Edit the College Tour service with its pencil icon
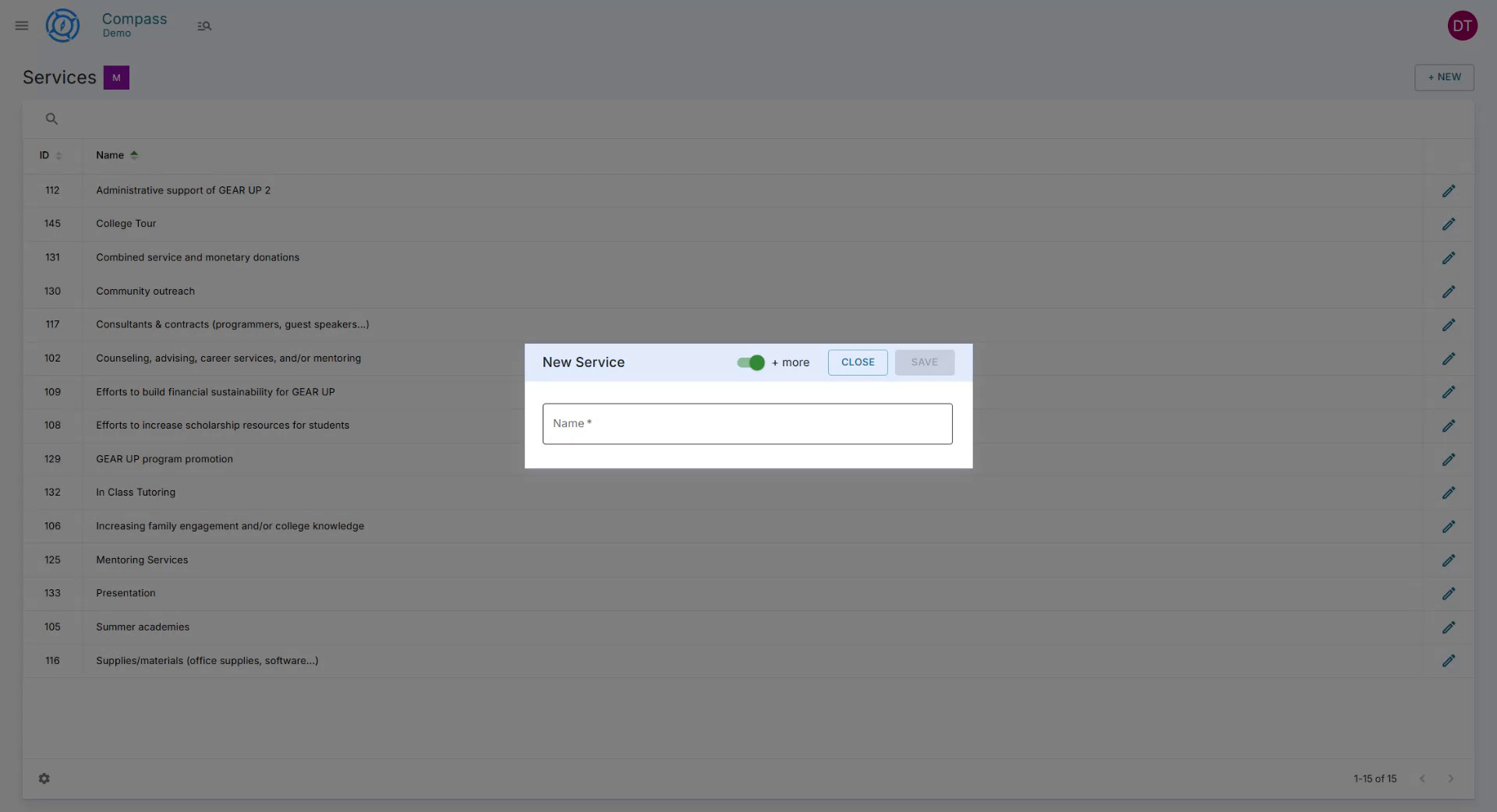This screenshot has height=812, width=1497. pos(1449,224)
